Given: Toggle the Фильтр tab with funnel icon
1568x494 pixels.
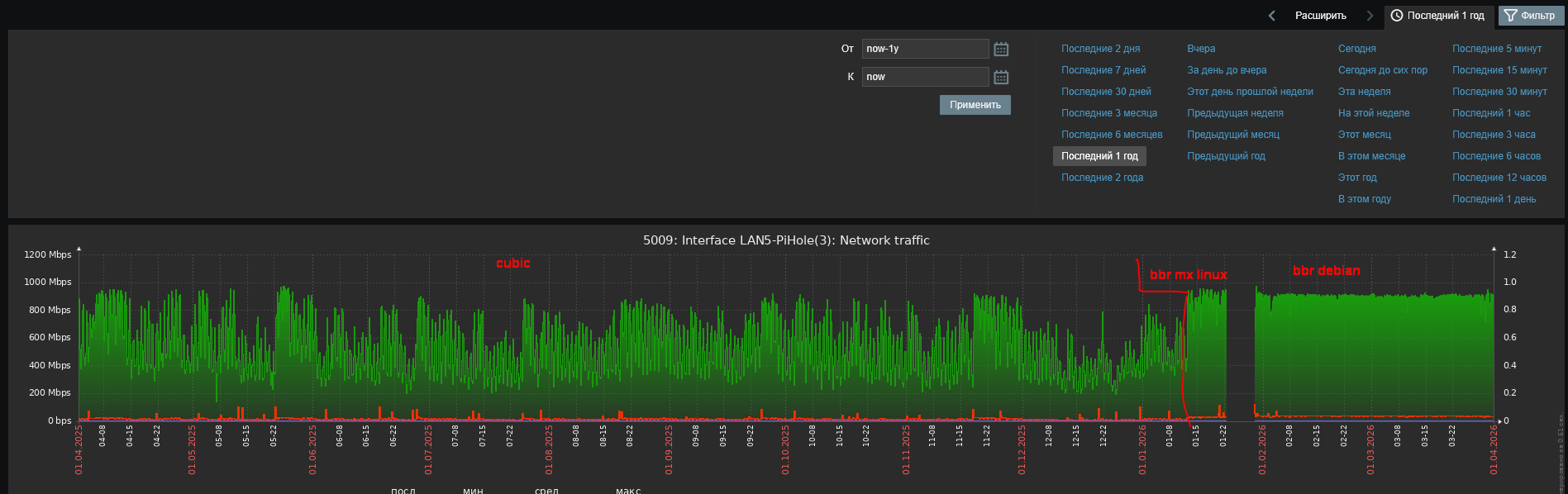Looking at the screenshot, I should pos(1530,16).
